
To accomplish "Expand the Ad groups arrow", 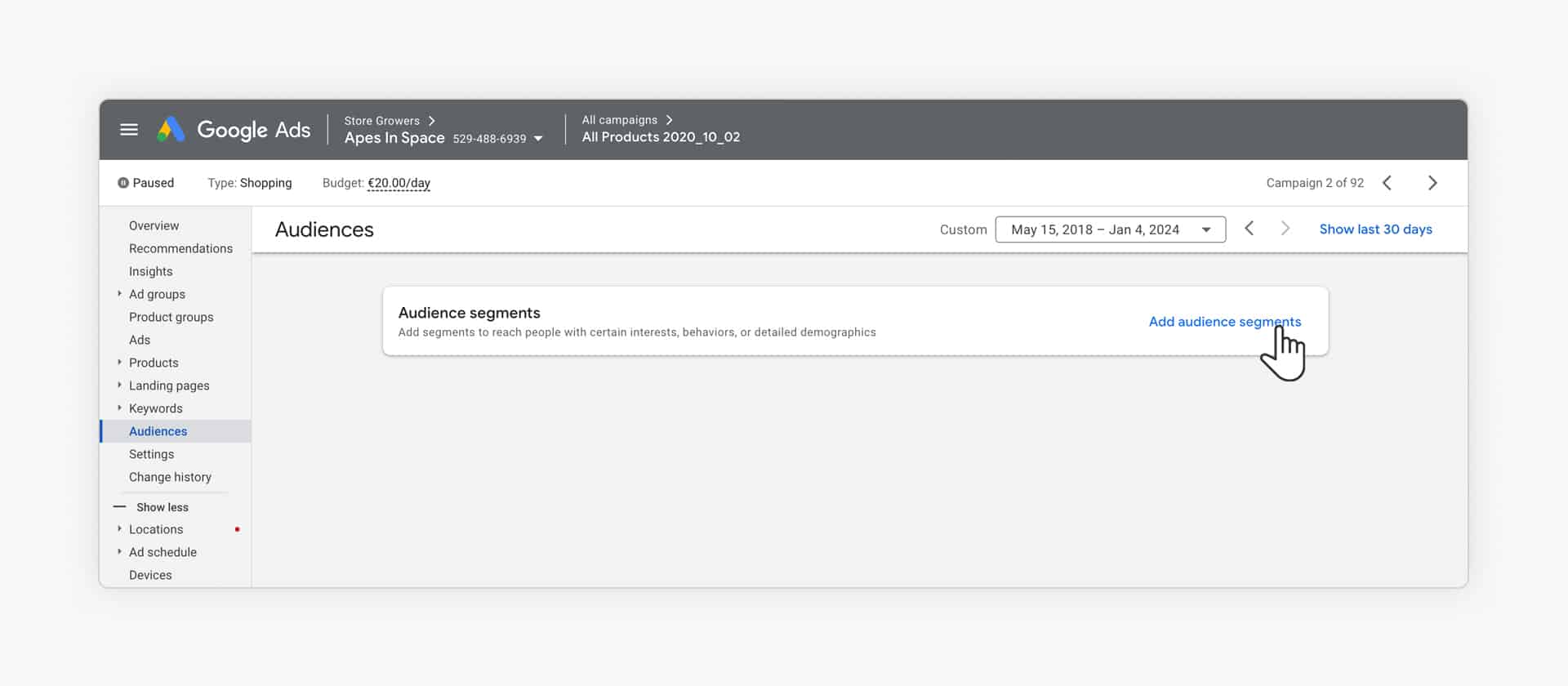I will point(119,294).
